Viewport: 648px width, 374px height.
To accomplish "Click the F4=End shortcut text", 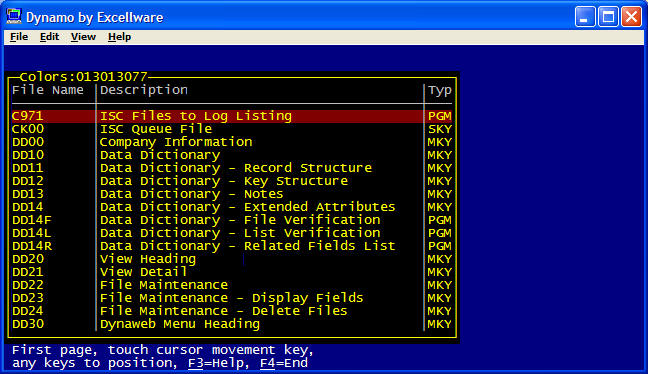I will 284,363.
